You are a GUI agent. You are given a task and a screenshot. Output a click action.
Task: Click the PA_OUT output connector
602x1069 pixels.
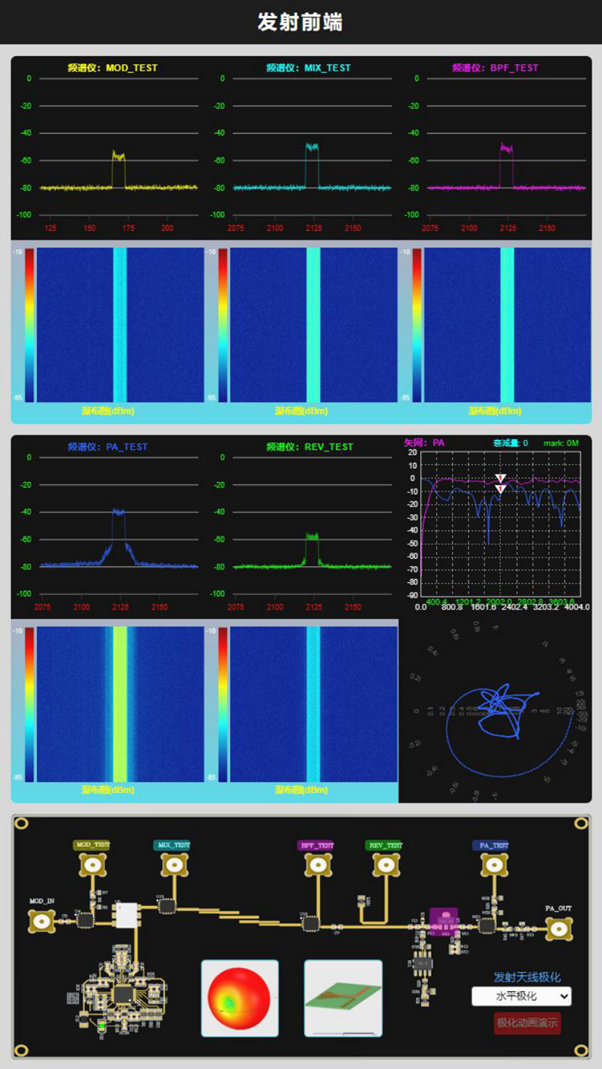[558, 930]
